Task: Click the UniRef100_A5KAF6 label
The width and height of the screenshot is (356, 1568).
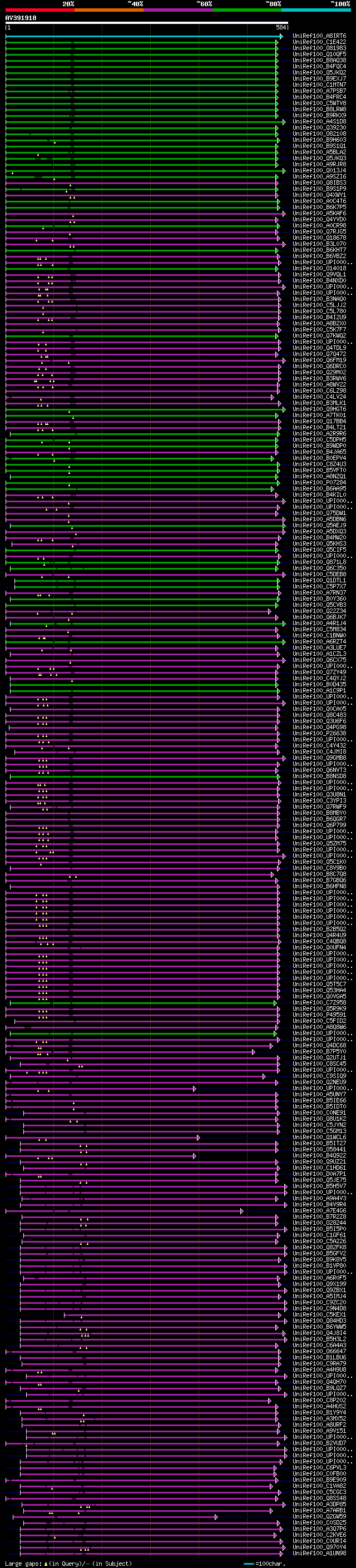Action: tap(319, 213)
